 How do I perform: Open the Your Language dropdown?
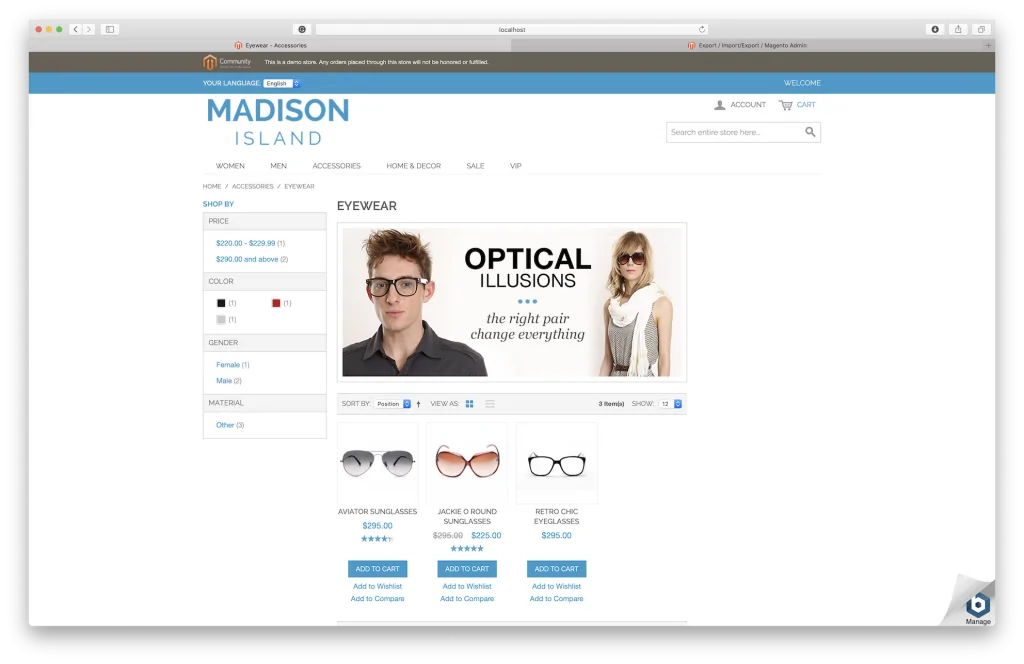coord(281,84)
